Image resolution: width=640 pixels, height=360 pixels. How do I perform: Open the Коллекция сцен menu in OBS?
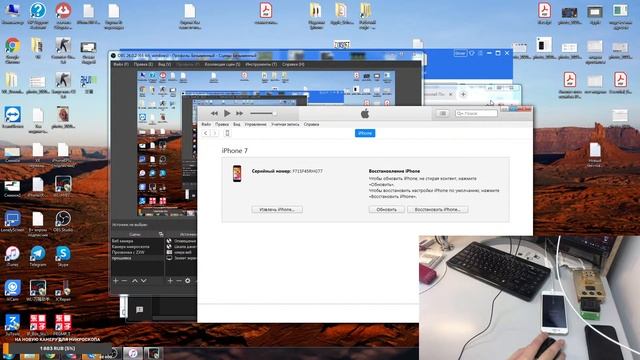[222, 64]
